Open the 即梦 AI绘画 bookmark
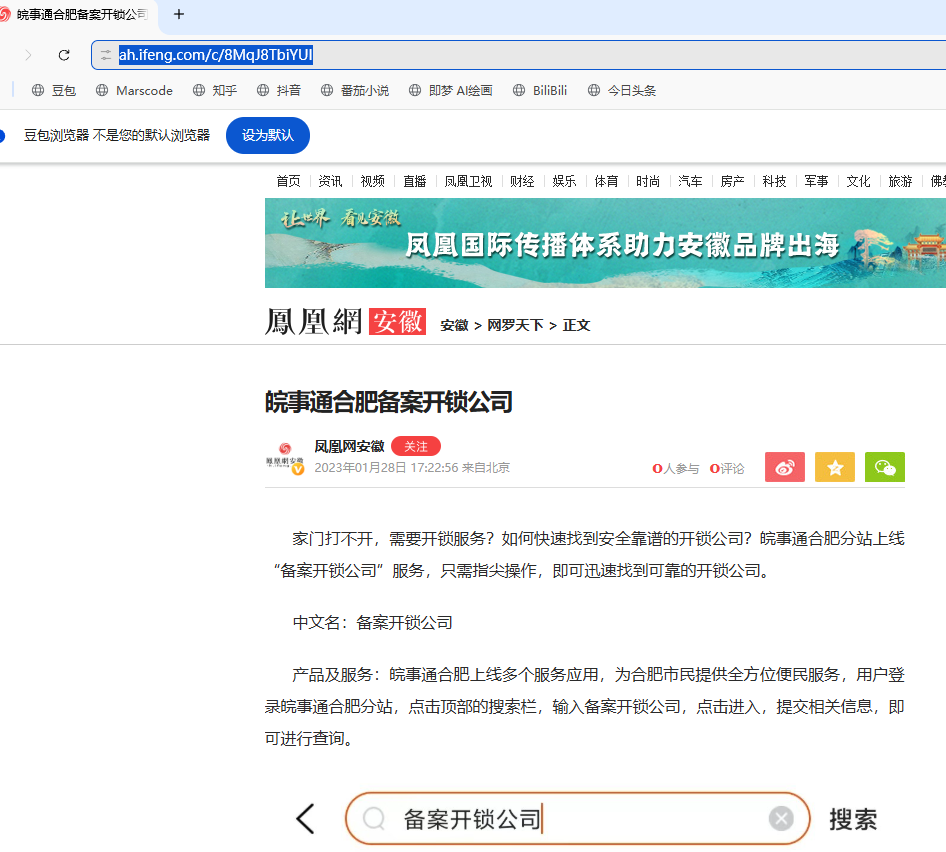This screenshot has height=852, width=946. click(x=450, y=91)
